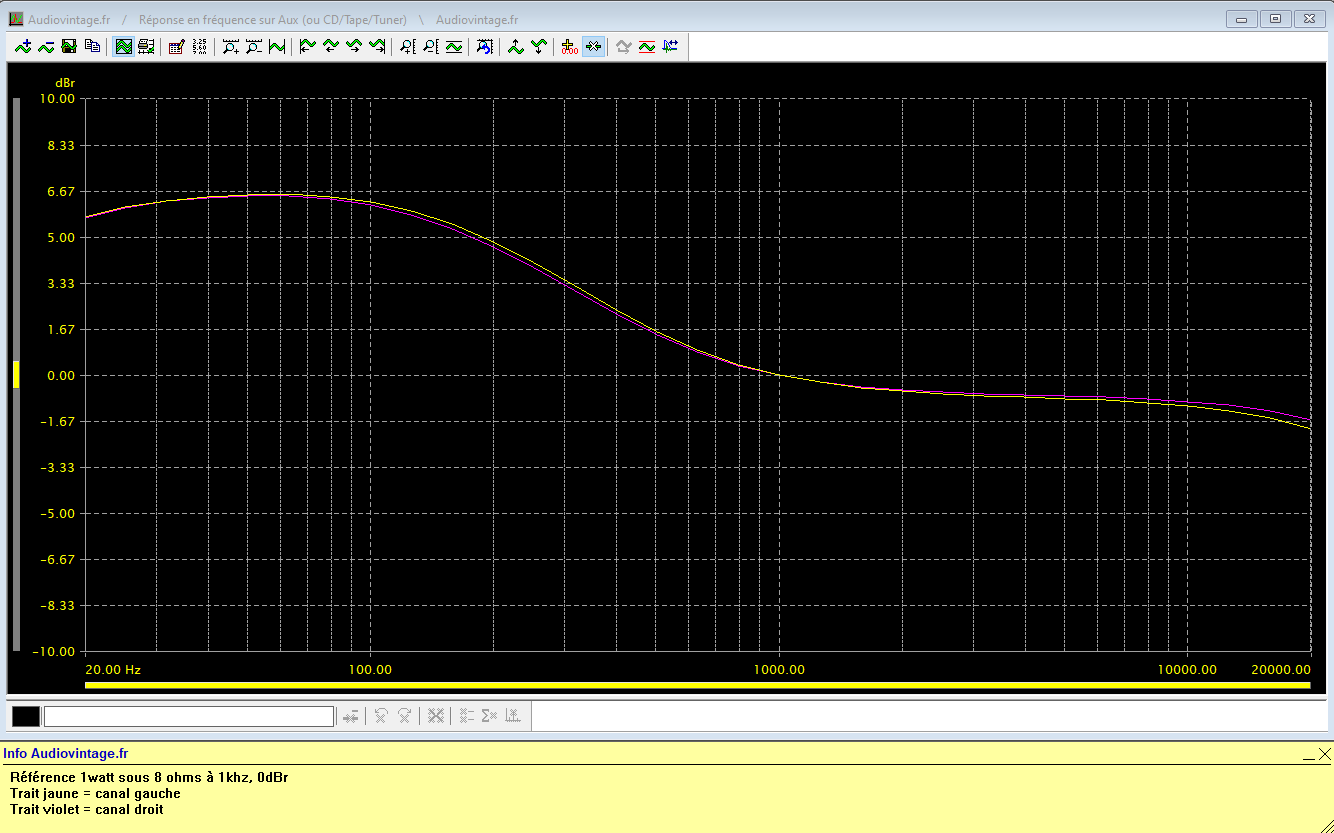Click the undo zoom icon with blue arrow
The image size is (1334, 833).
pyautogui.click(x=485, y=46)
